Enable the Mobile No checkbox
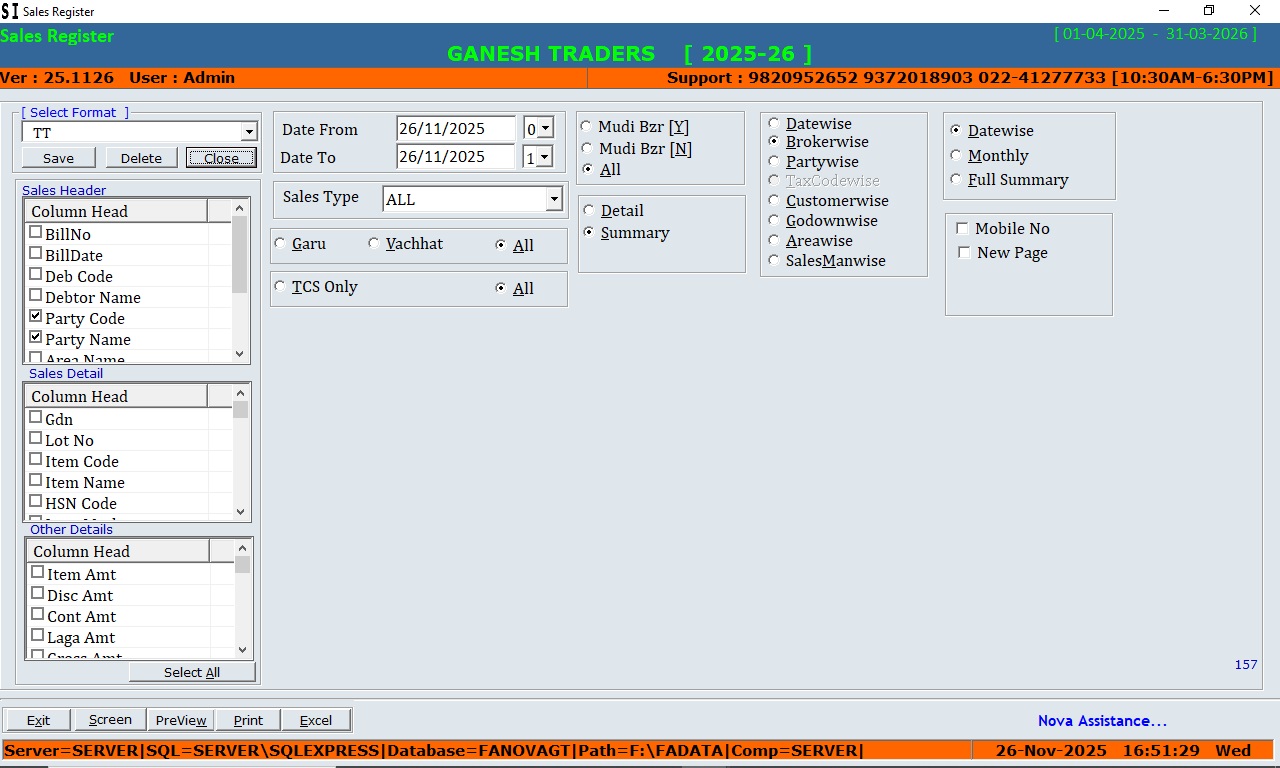 tap(963, 229)
